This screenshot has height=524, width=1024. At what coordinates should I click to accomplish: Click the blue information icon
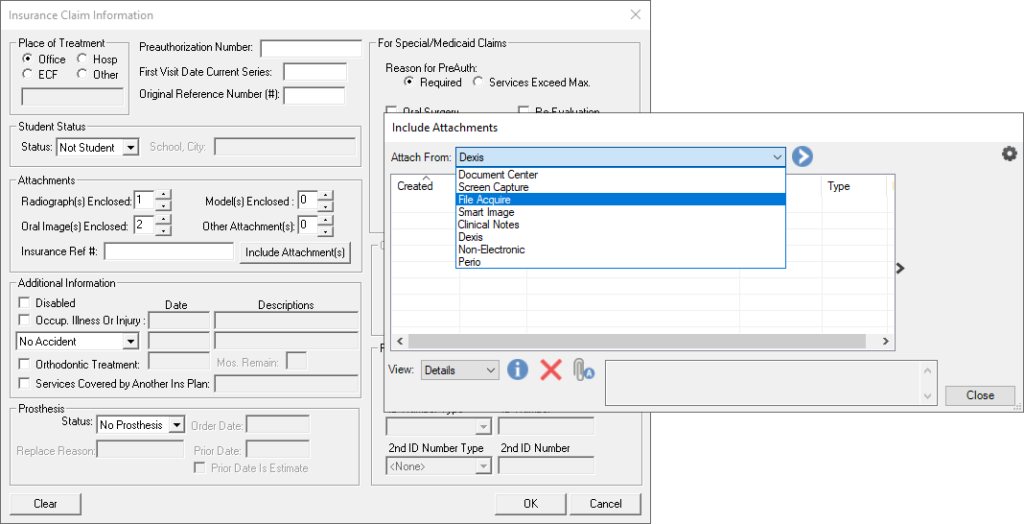coord(517,370)
